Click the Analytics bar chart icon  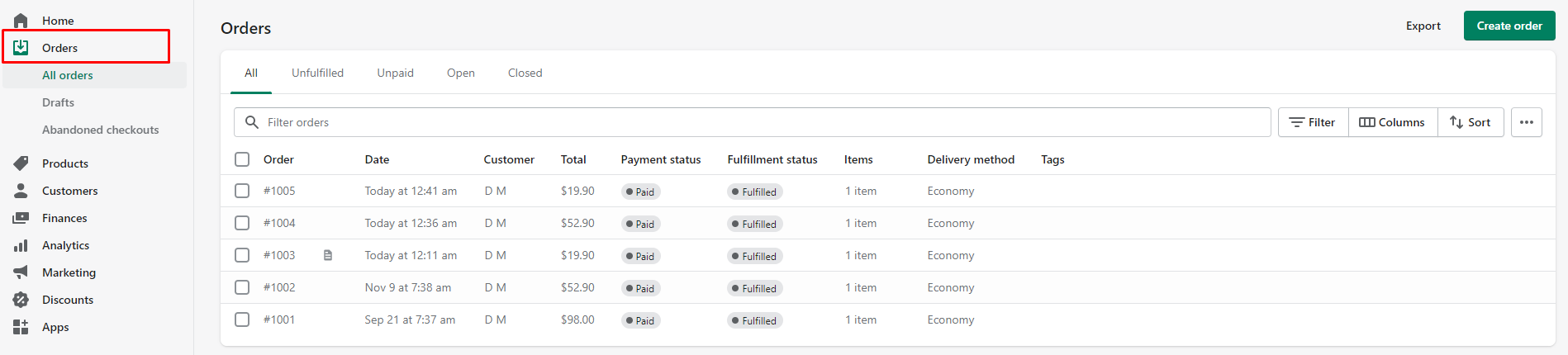pyautogui.click(x=21, y=245)
